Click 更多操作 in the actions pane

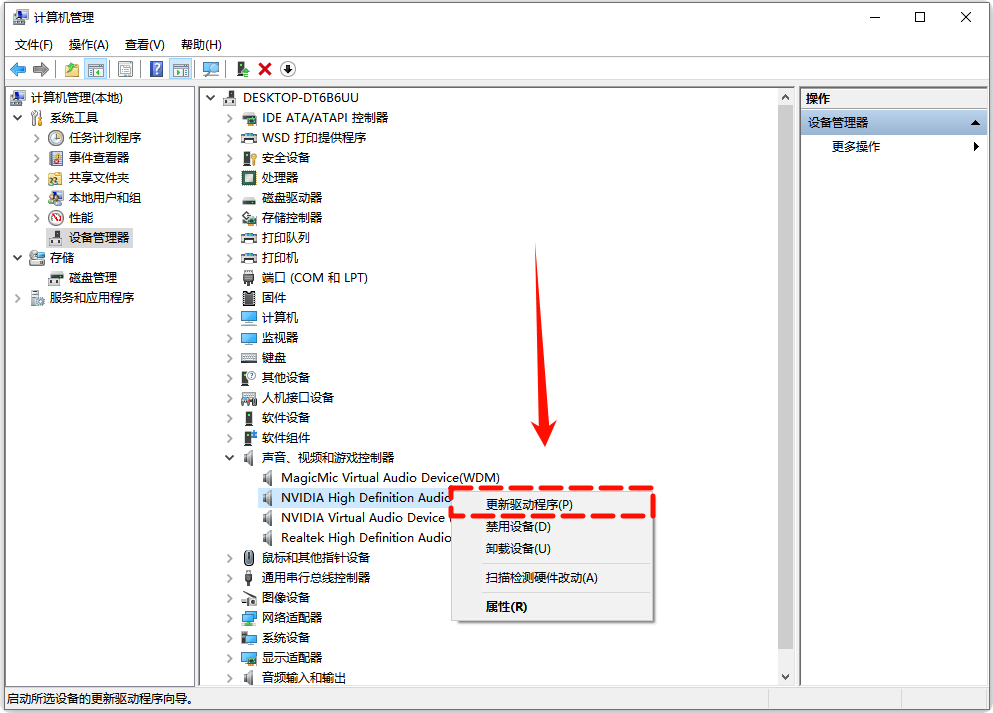pyautogui.click(x=856, y=146)
